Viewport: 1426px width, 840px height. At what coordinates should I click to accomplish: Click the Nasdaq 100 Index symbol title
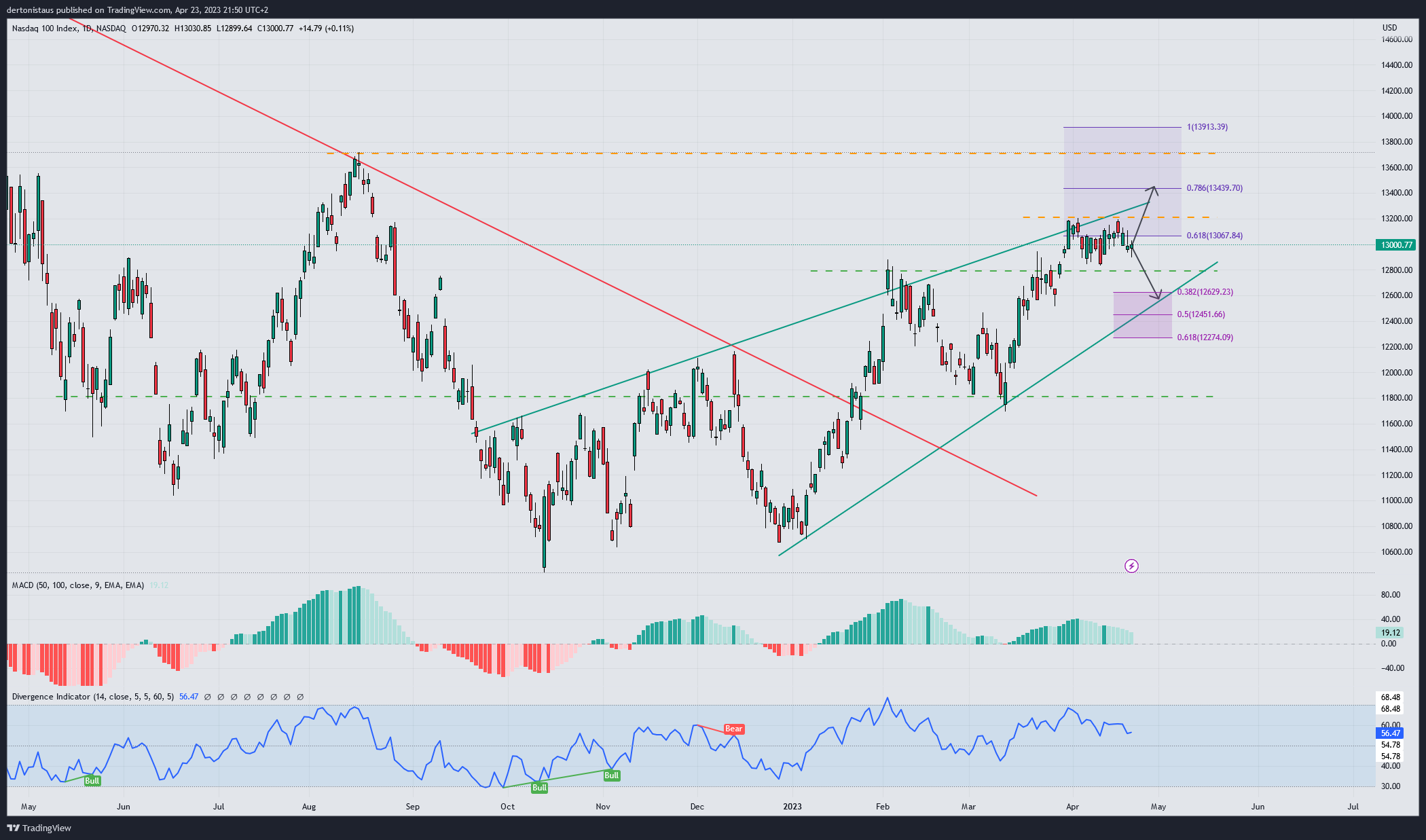pyautogui.click(x=45, y=29)
